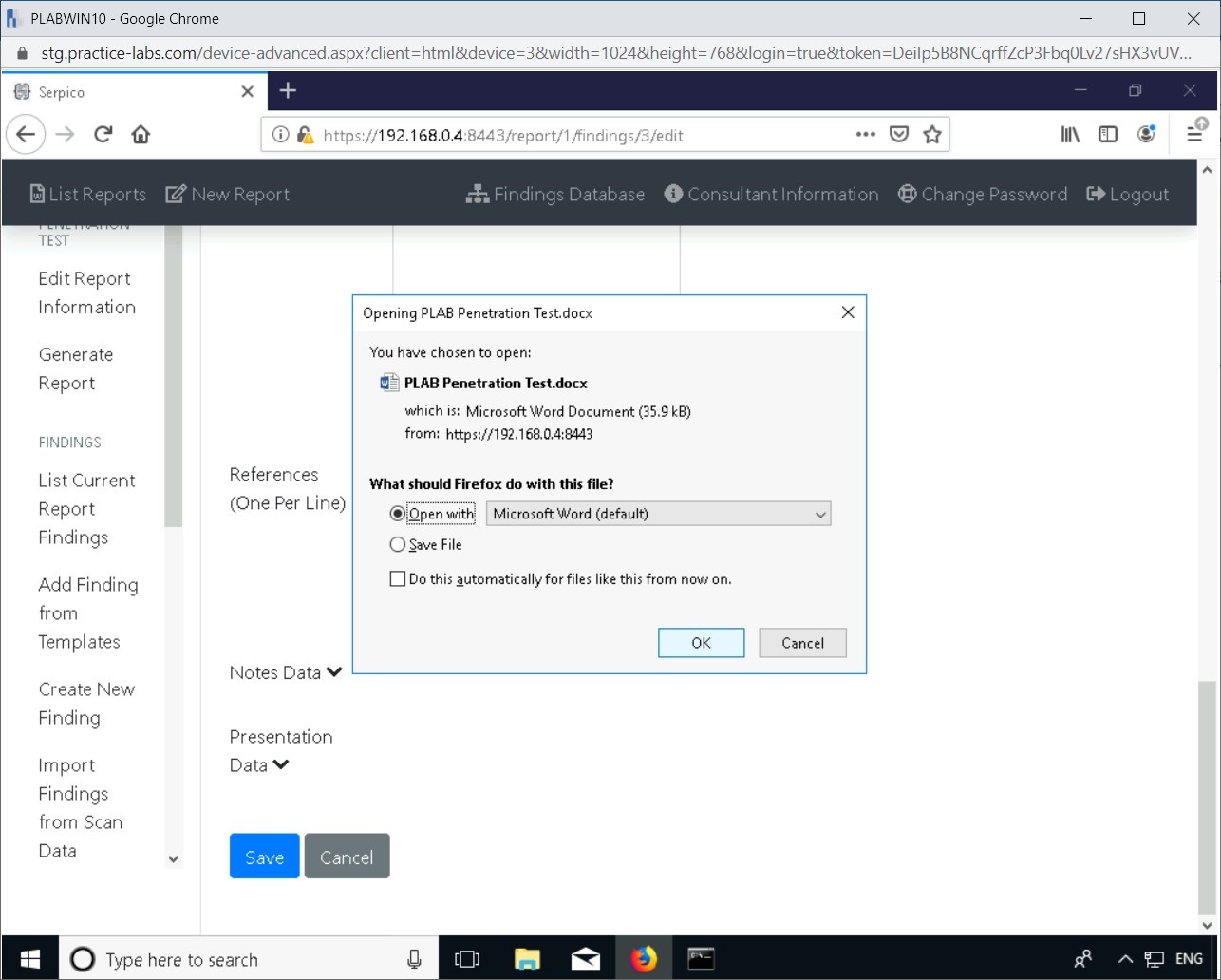Open the Firefox hamburger menu
The height and width of the screenshot is (980, 1221).
point(1194,135)
